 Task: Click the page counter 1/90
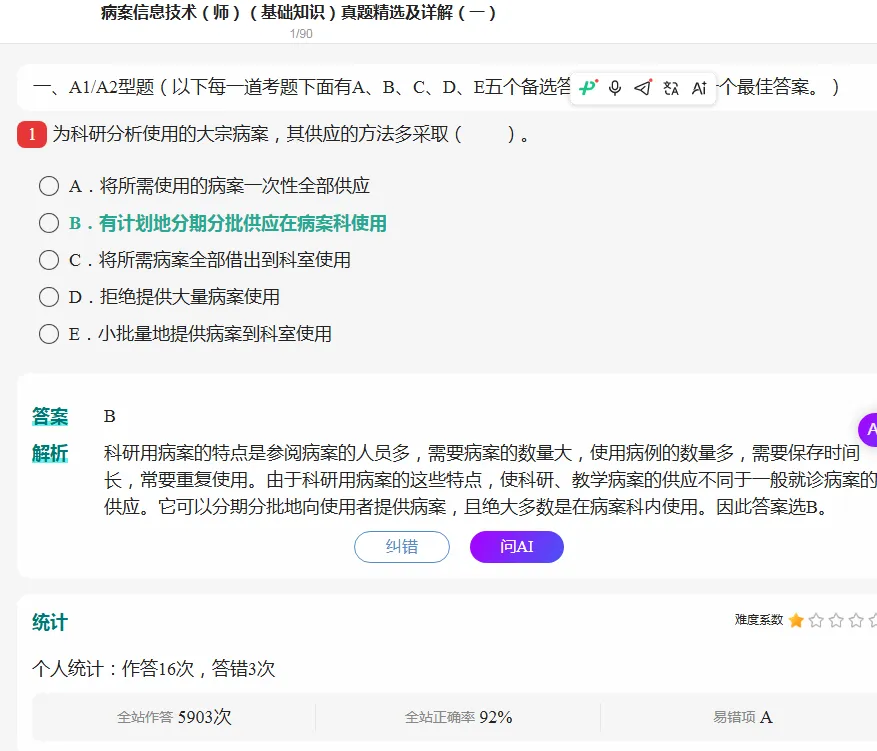coord(301,34)
